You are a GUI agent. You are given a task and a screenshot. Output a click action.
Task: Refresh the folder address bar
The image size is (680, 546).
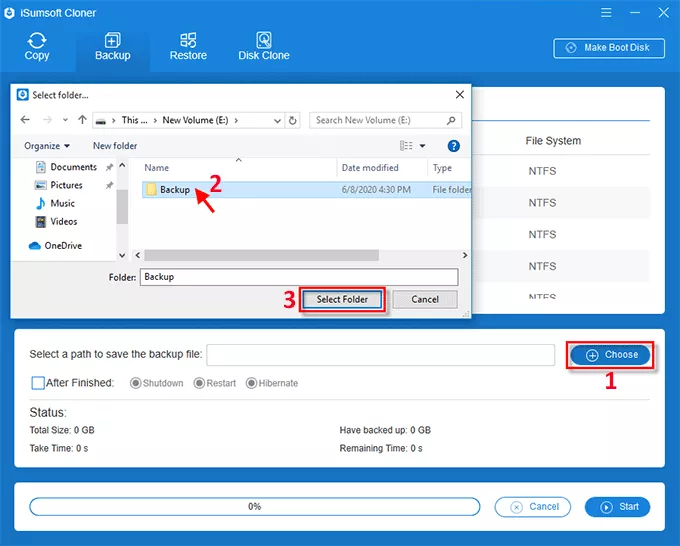point(292,120)
